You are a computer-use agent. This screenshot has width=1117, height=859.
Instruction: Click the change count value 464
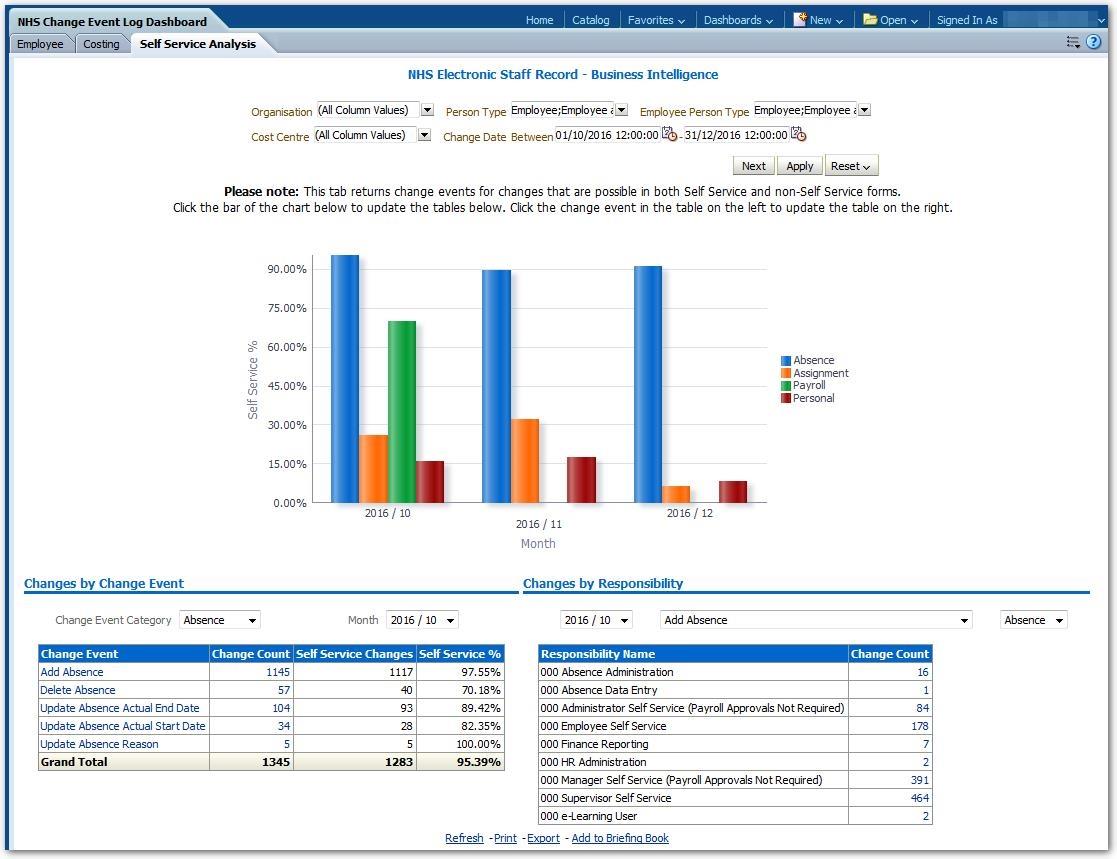[x=919, y=798]
